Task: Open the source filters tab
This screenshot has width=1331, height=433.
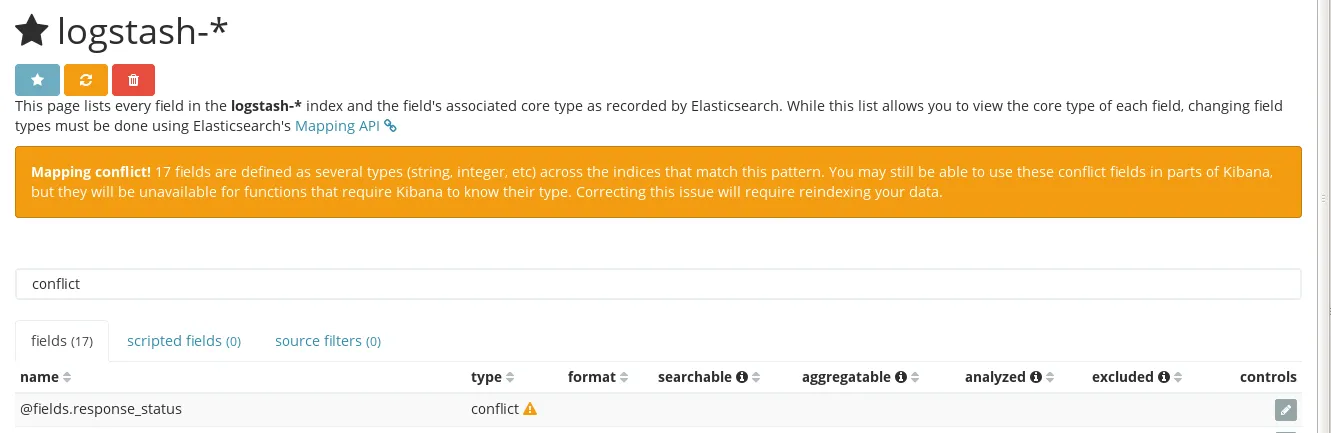Action: (328, 341)
